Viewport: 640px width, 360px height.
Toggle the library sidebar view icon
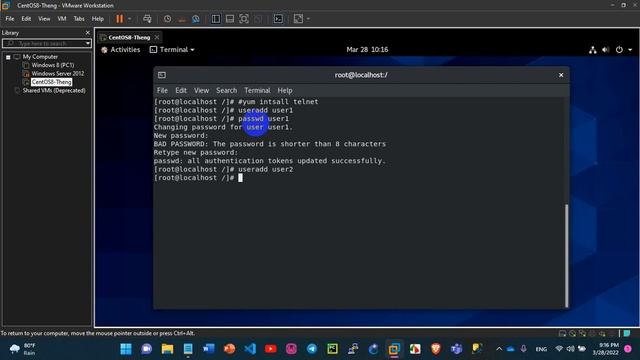coord(216,19)
